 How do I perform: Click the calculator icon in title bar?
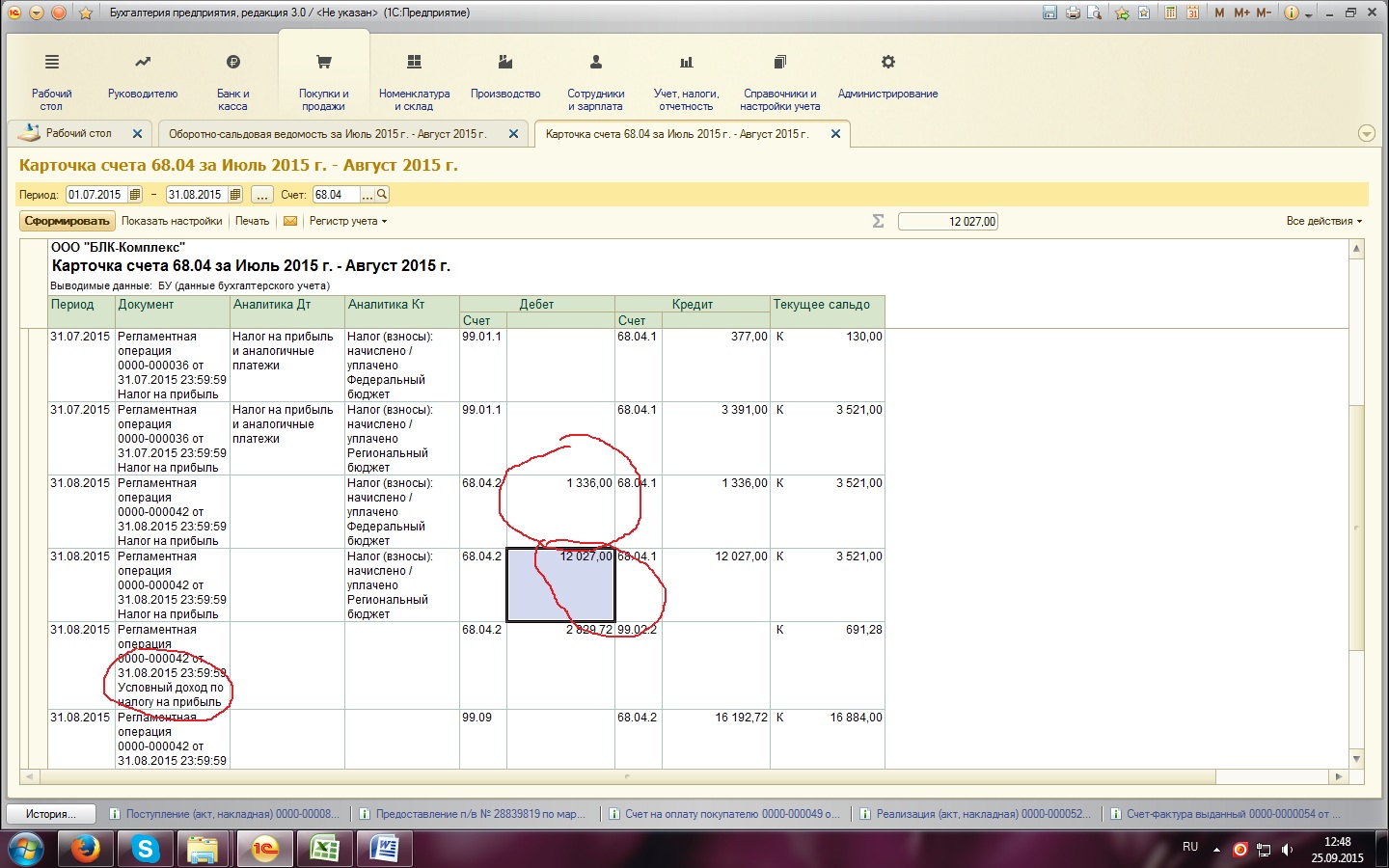click(1170, 13)
